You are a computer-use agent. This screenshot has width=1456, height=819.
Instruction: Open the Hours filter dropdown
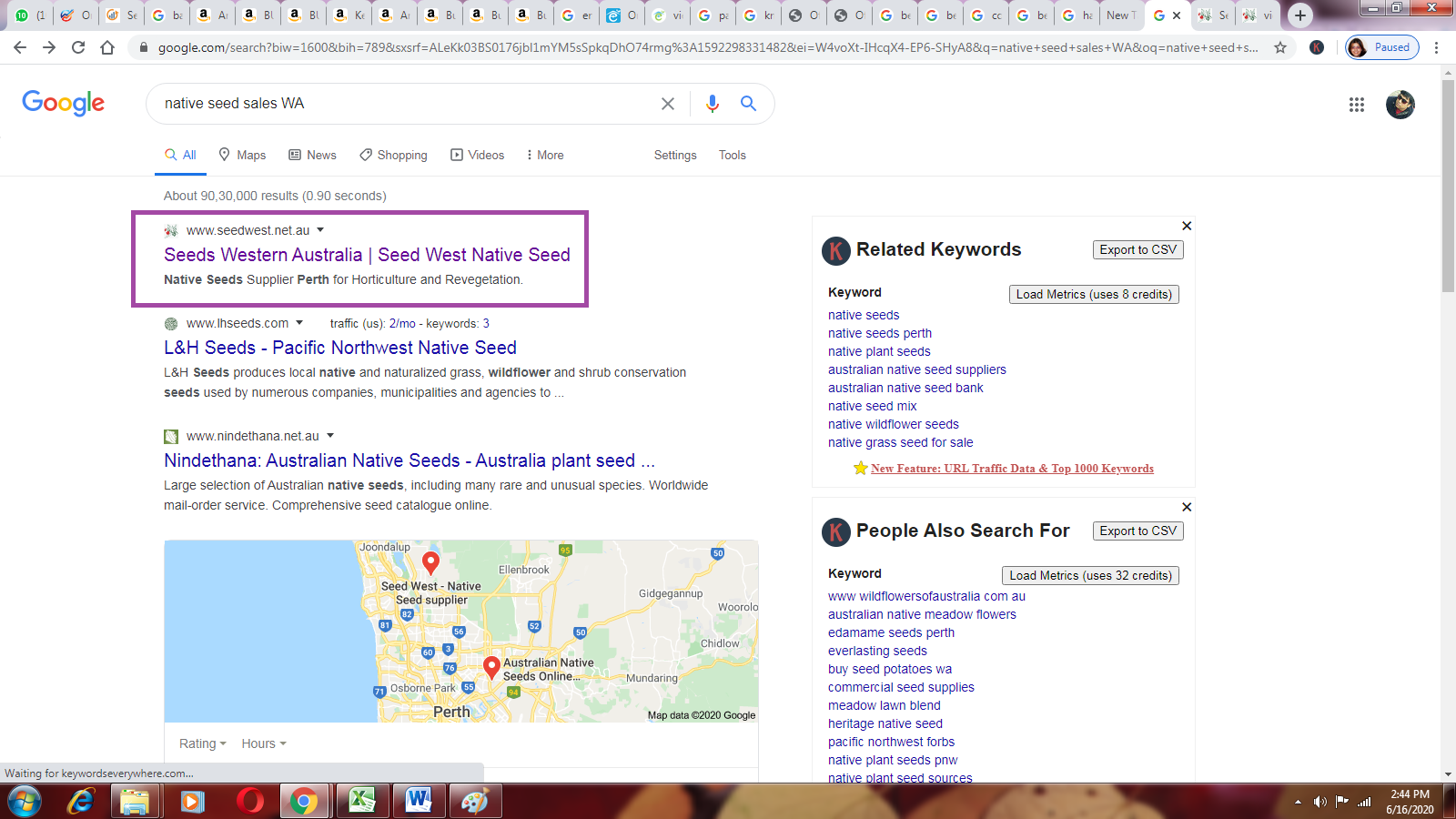coord(264,743)
